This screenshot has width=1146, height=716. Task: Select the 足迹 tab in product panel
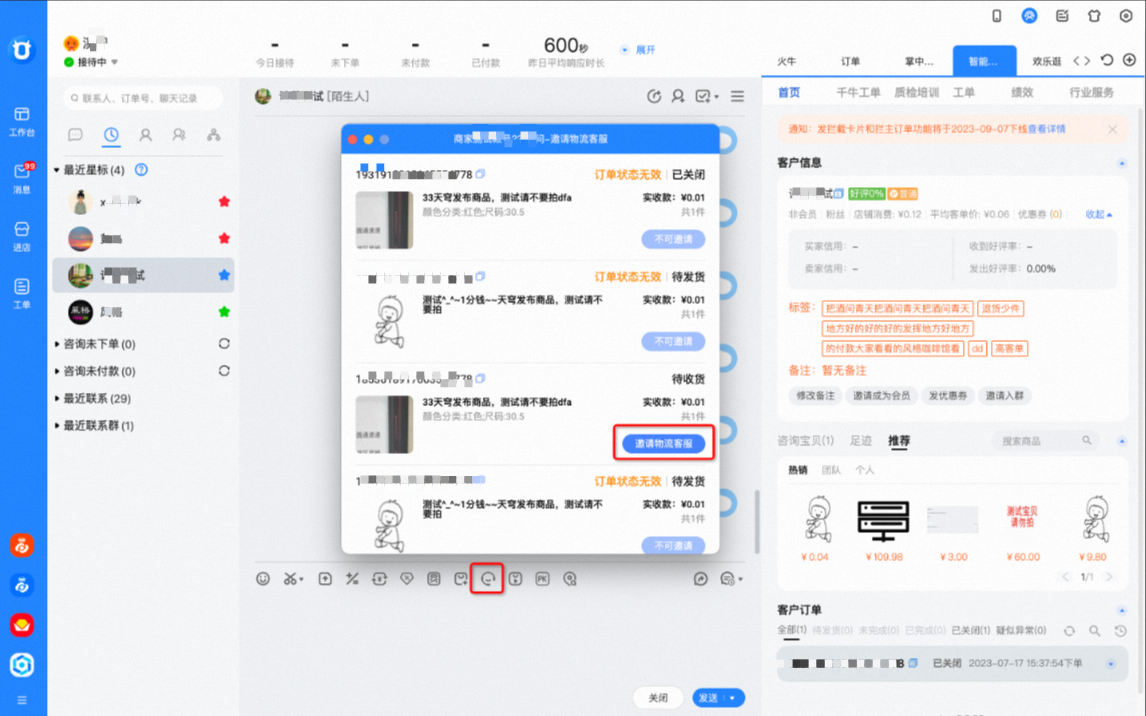click(861, 441)
